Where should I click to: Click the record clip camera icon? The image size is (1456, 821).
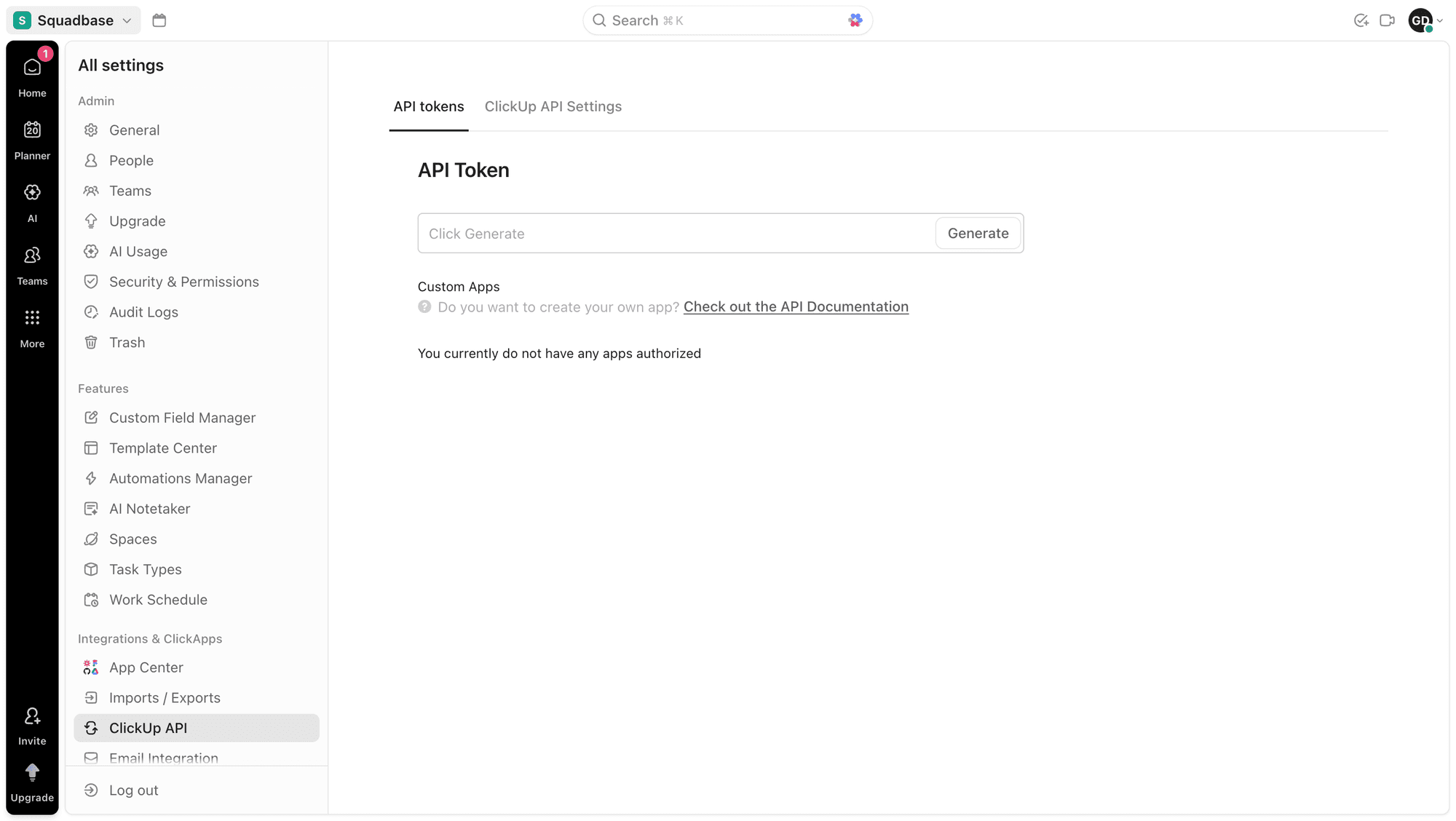1387,20
